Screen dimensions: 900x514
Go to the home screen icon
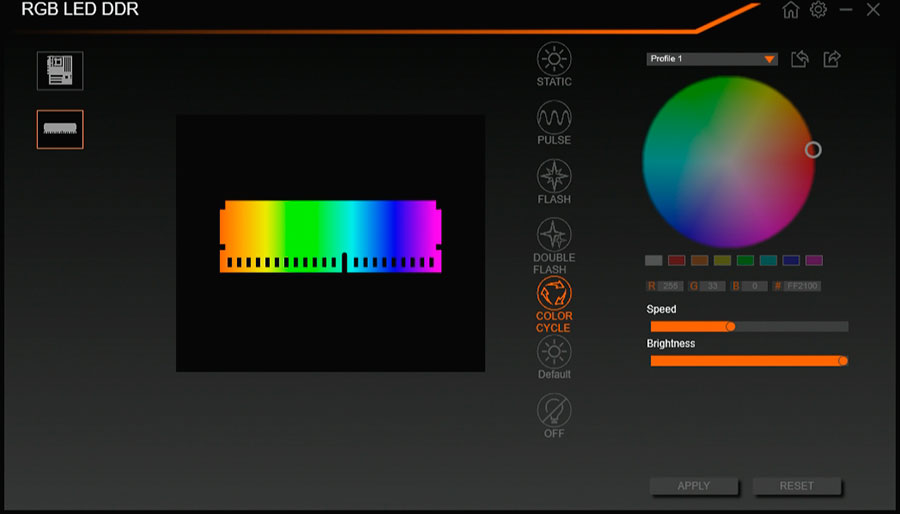791,10
